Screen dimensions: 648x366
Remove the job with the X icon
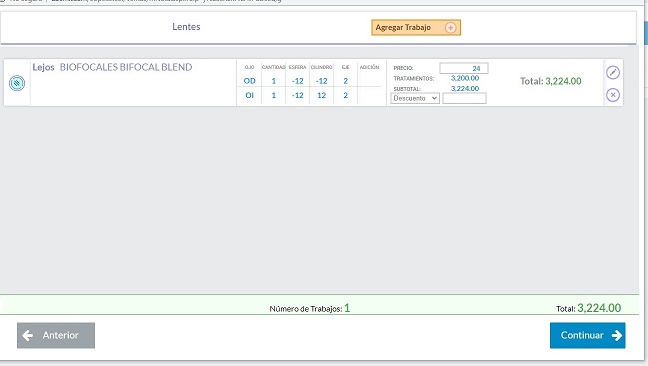click(612, 95)
